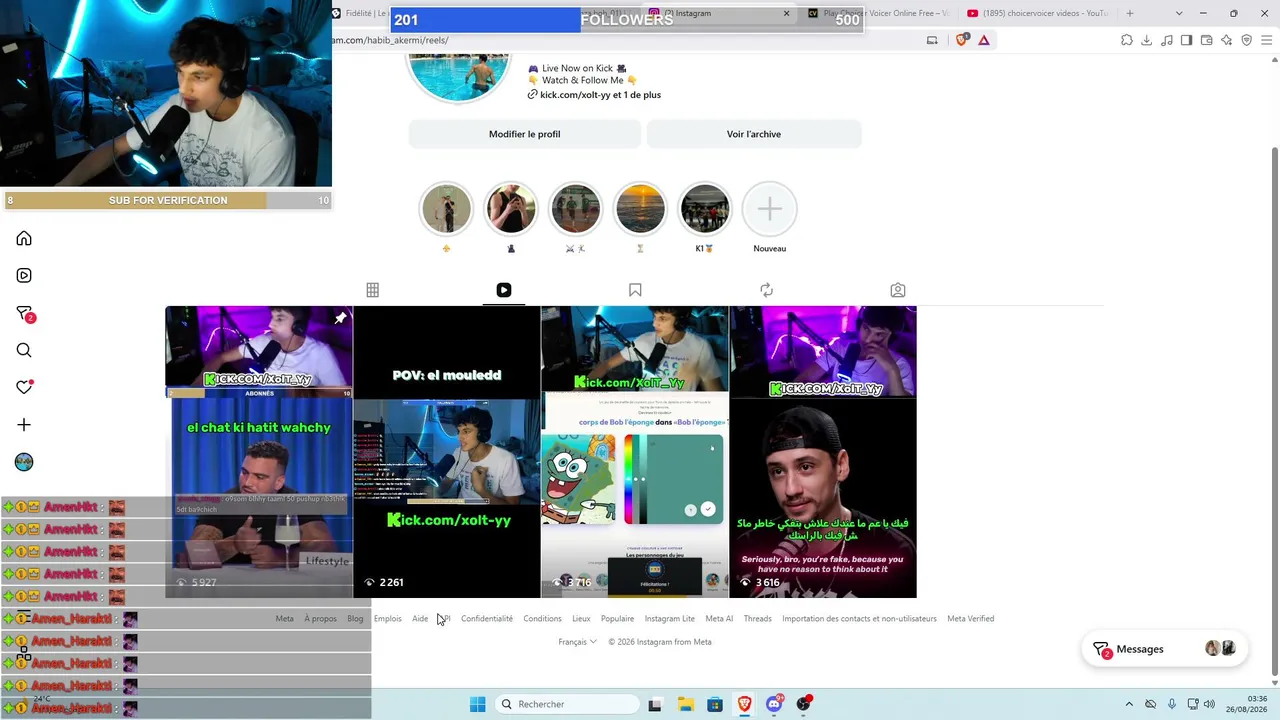Open File Explorer from the taskbar
The image size is (1280, 720).
click(x=685, y=704)
